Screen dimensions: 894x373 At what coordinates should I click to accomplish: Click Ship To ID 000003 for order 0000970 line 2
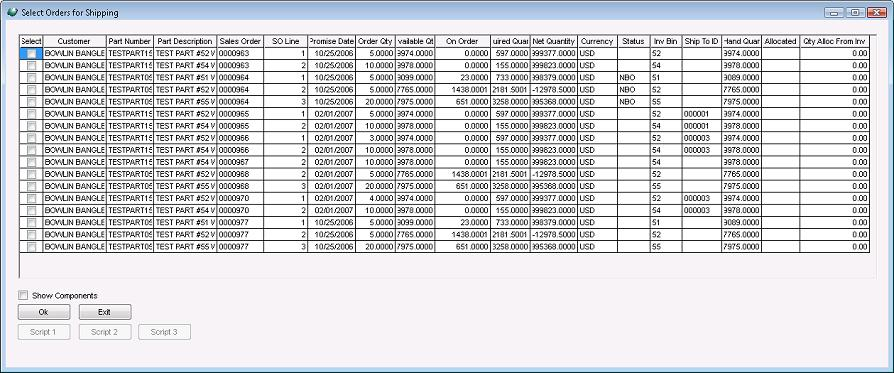click(702, 210)
